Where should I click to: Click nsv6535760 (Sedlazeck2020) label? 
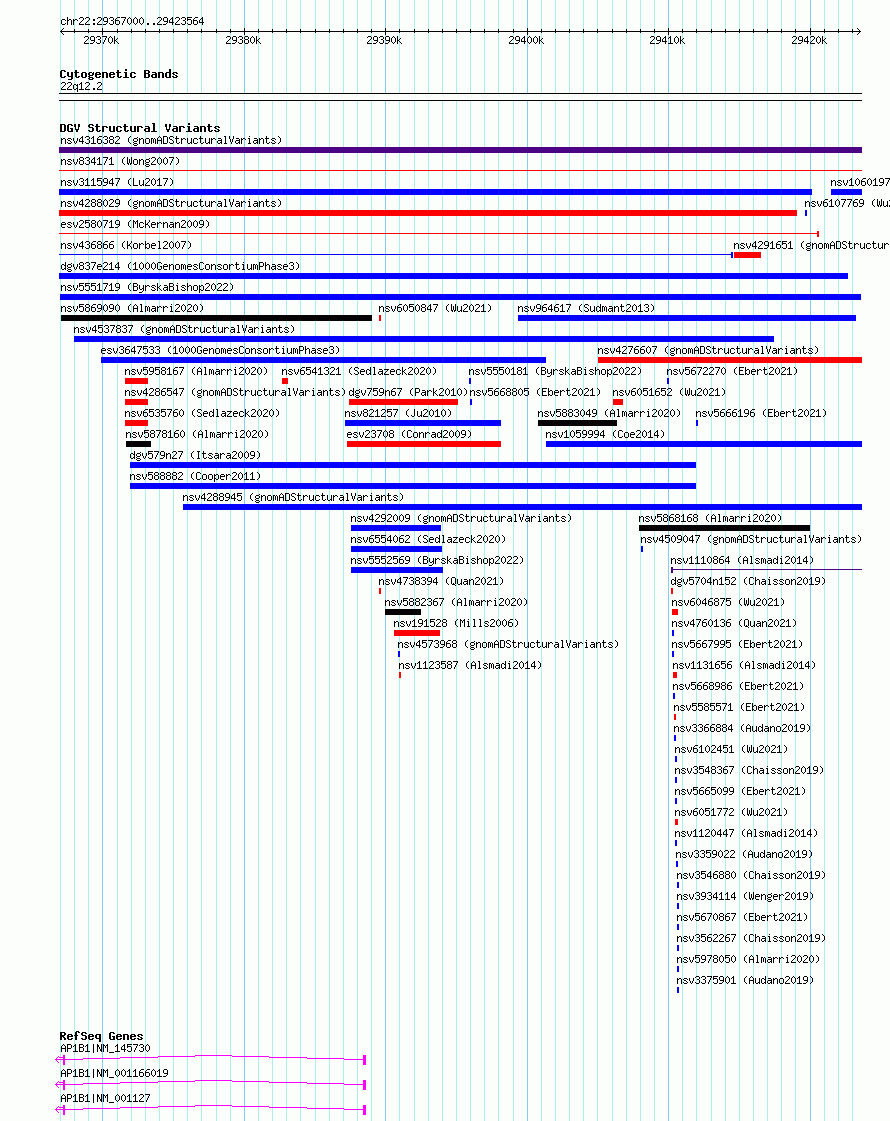pyautogui.click(x=202, y=413)
